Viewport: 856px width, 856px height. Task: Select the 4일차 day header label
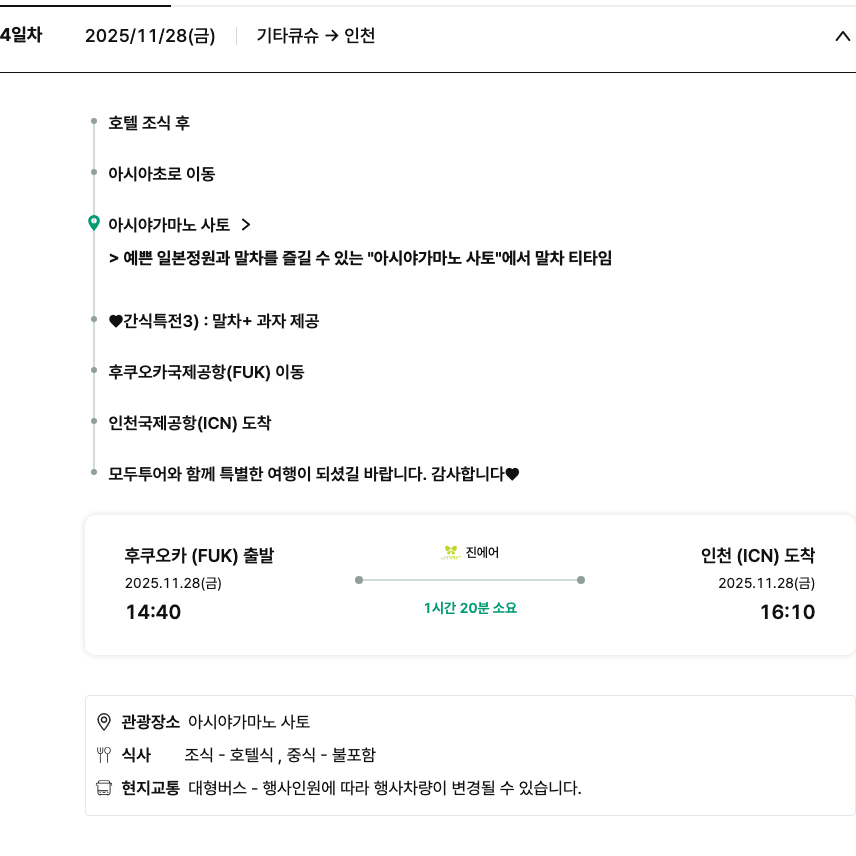point(21,36)
